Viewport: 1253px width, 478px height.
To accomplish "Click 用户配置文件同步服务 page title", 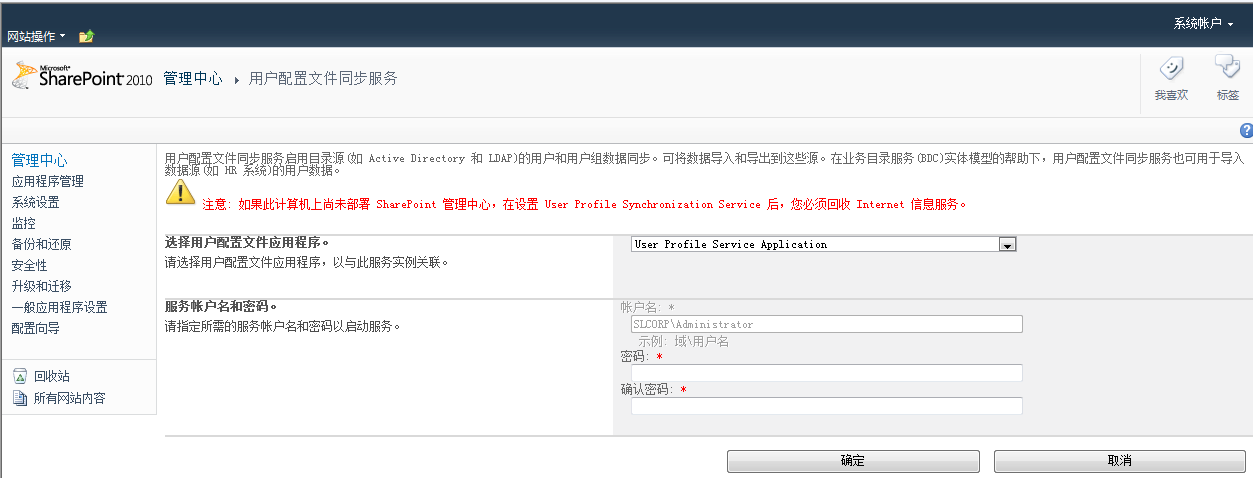I will [x=323, y=78].
